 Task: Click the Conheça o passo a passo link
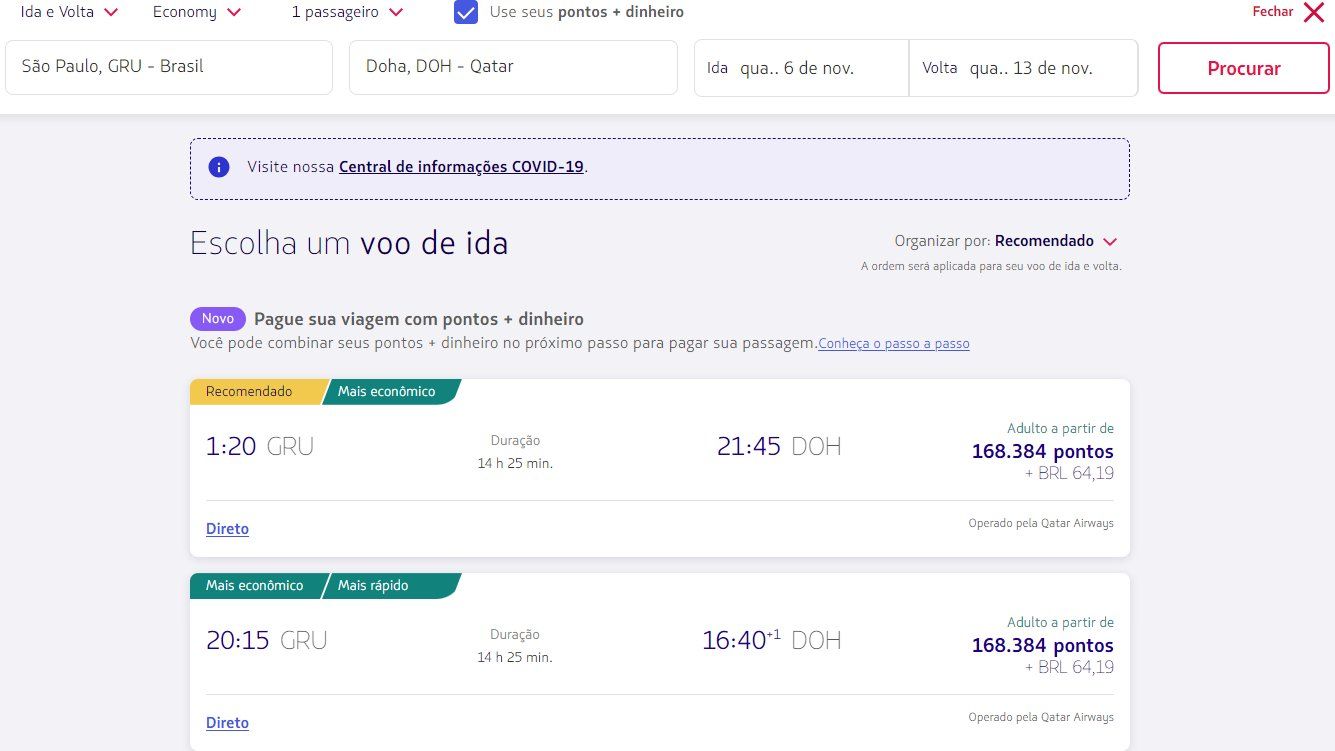point(894,344)
